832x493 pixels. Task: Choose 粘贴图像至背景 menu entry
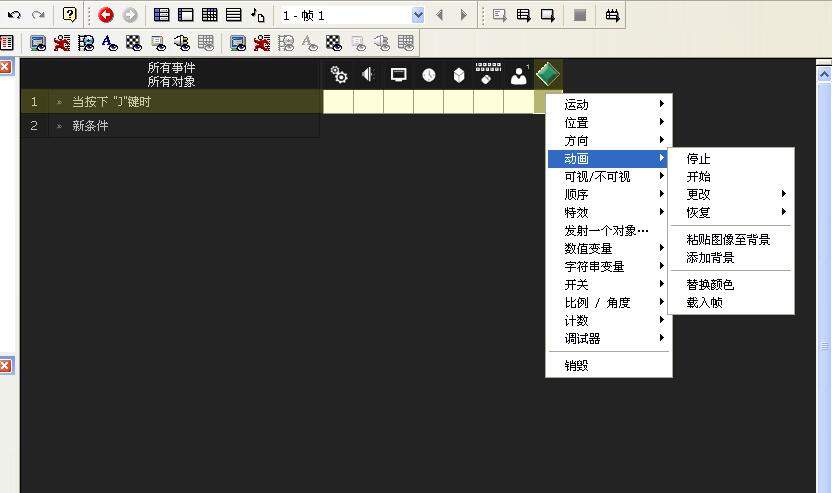(x=731, y=239)
